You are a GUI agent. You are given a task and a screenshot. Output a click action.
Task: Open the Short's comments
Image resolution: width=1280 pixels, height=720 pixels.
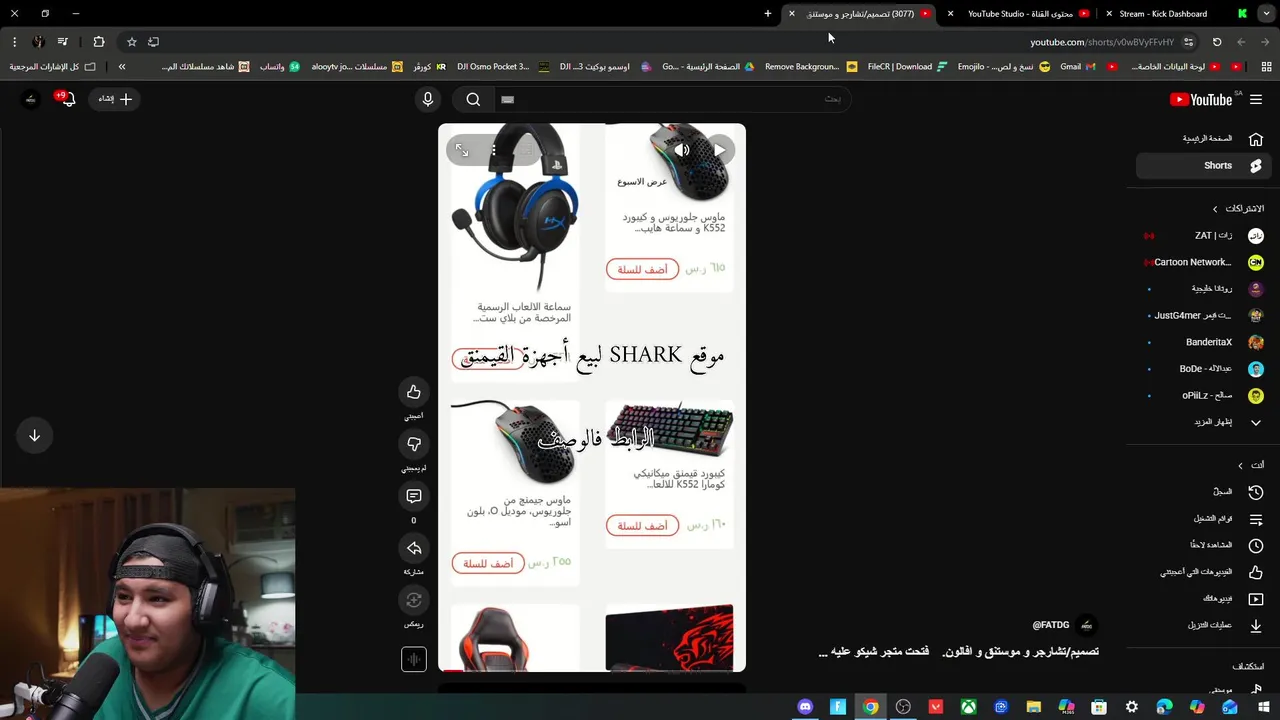(414, 496)
